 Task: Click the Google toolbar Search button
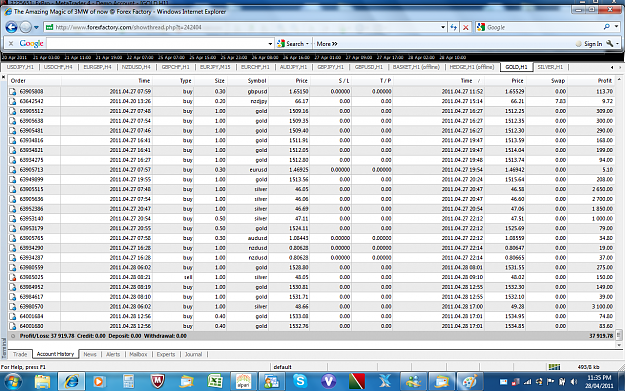(x=291, y=43)
